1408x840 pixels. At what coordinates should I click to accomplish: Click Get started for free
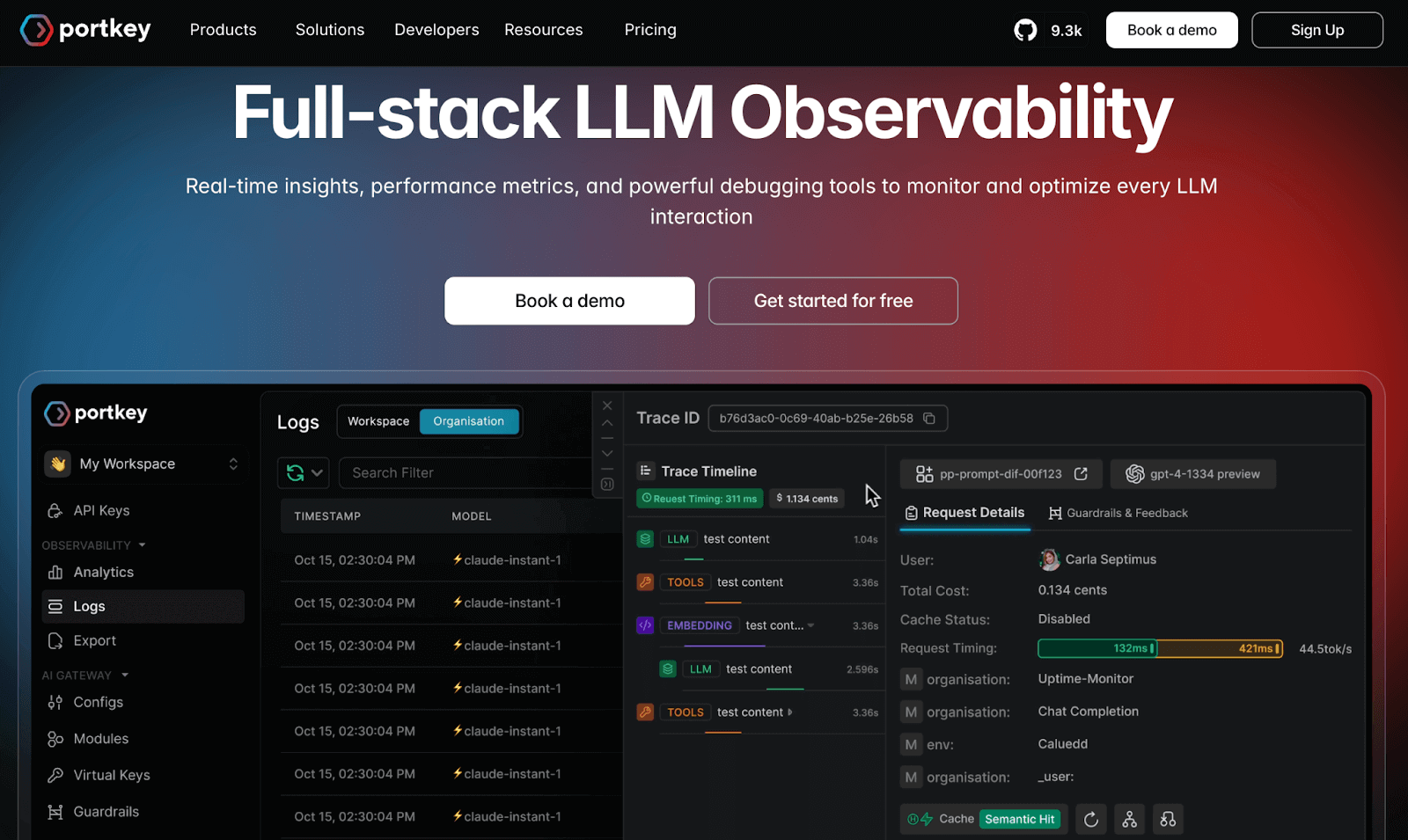[833, 301]
